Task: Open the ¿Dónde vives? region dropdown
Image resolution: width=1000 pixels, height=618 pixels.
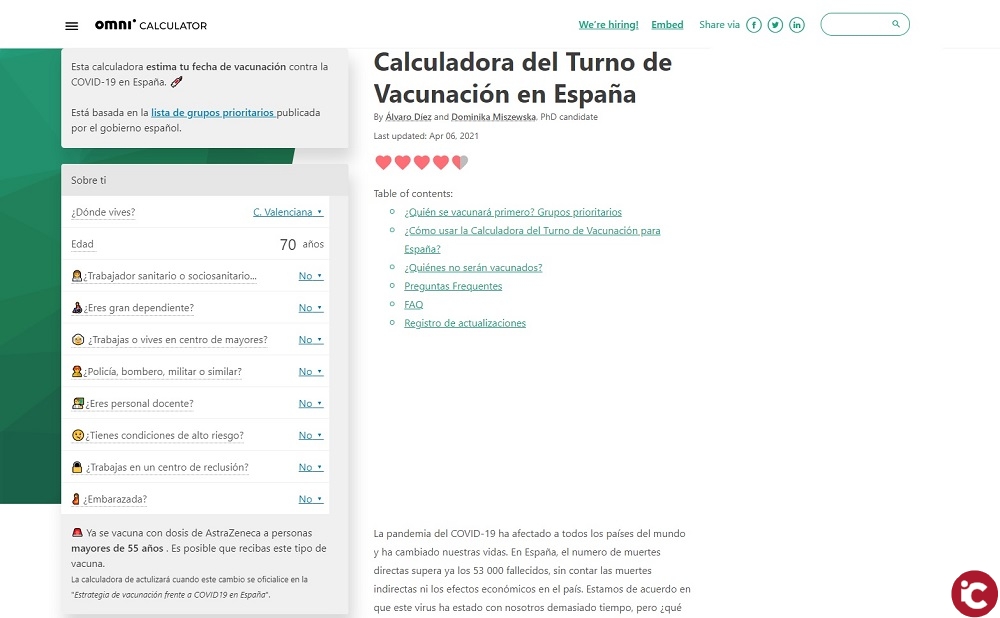Action: 288,212
